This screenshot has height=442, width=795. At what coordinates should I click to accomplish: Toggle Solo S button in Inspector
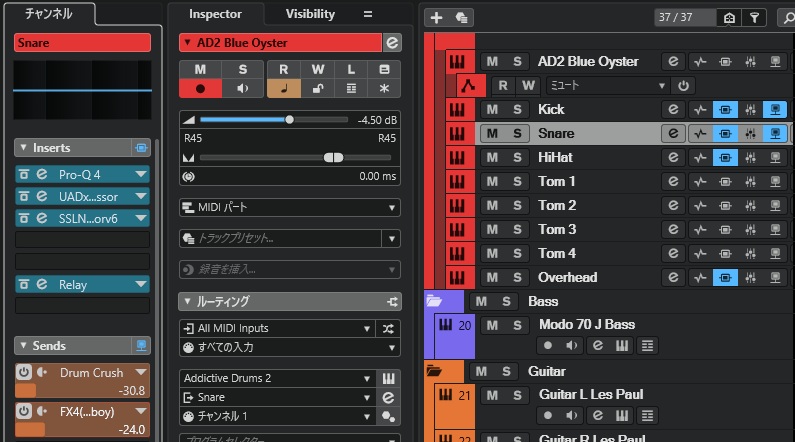[243, 69]
